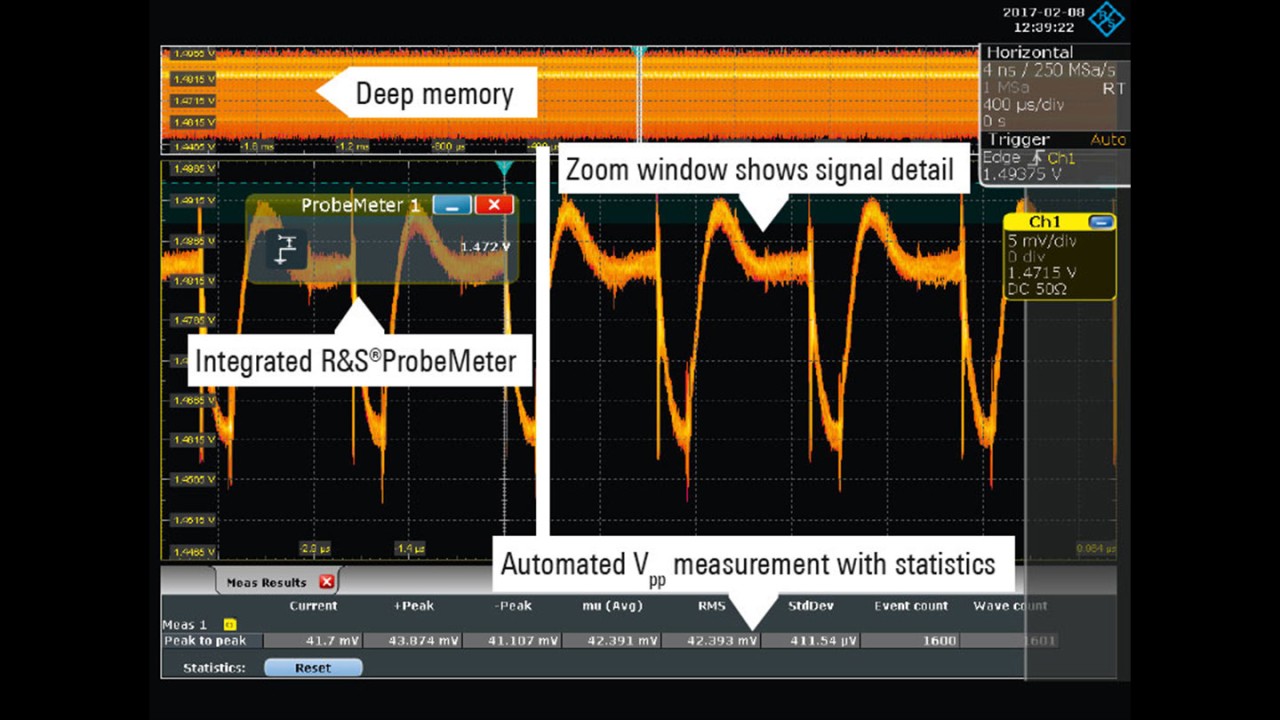Close the ProbeMeter 1 window

tap(493, 205)
